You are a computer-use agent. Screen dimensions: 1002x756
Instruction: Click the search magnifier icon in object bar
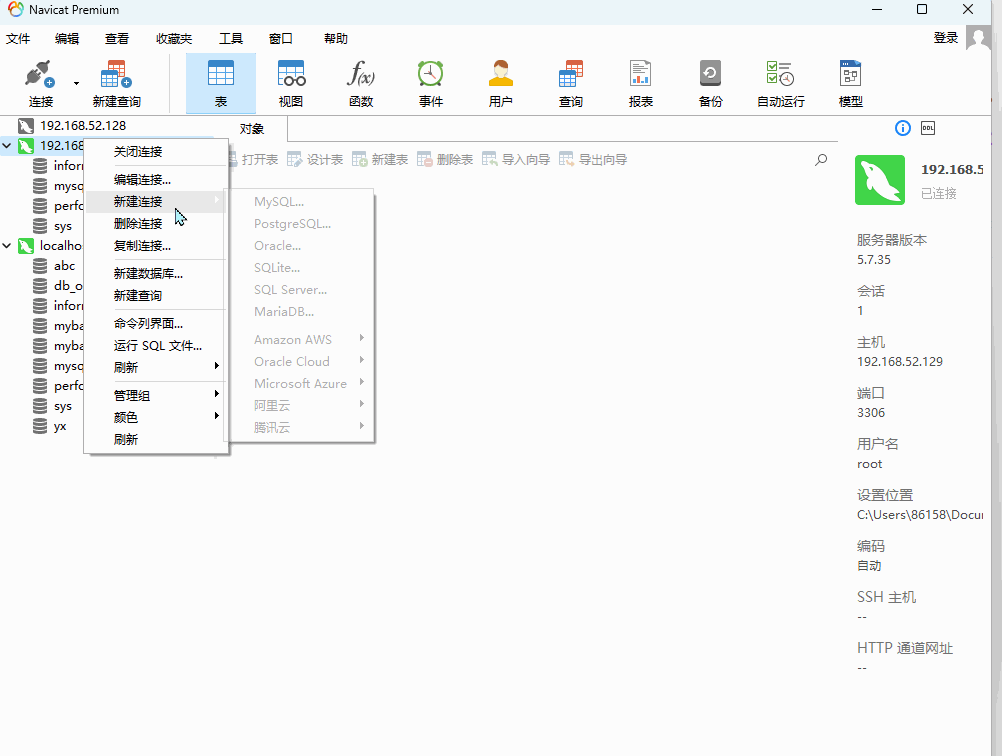pos(821,160)
